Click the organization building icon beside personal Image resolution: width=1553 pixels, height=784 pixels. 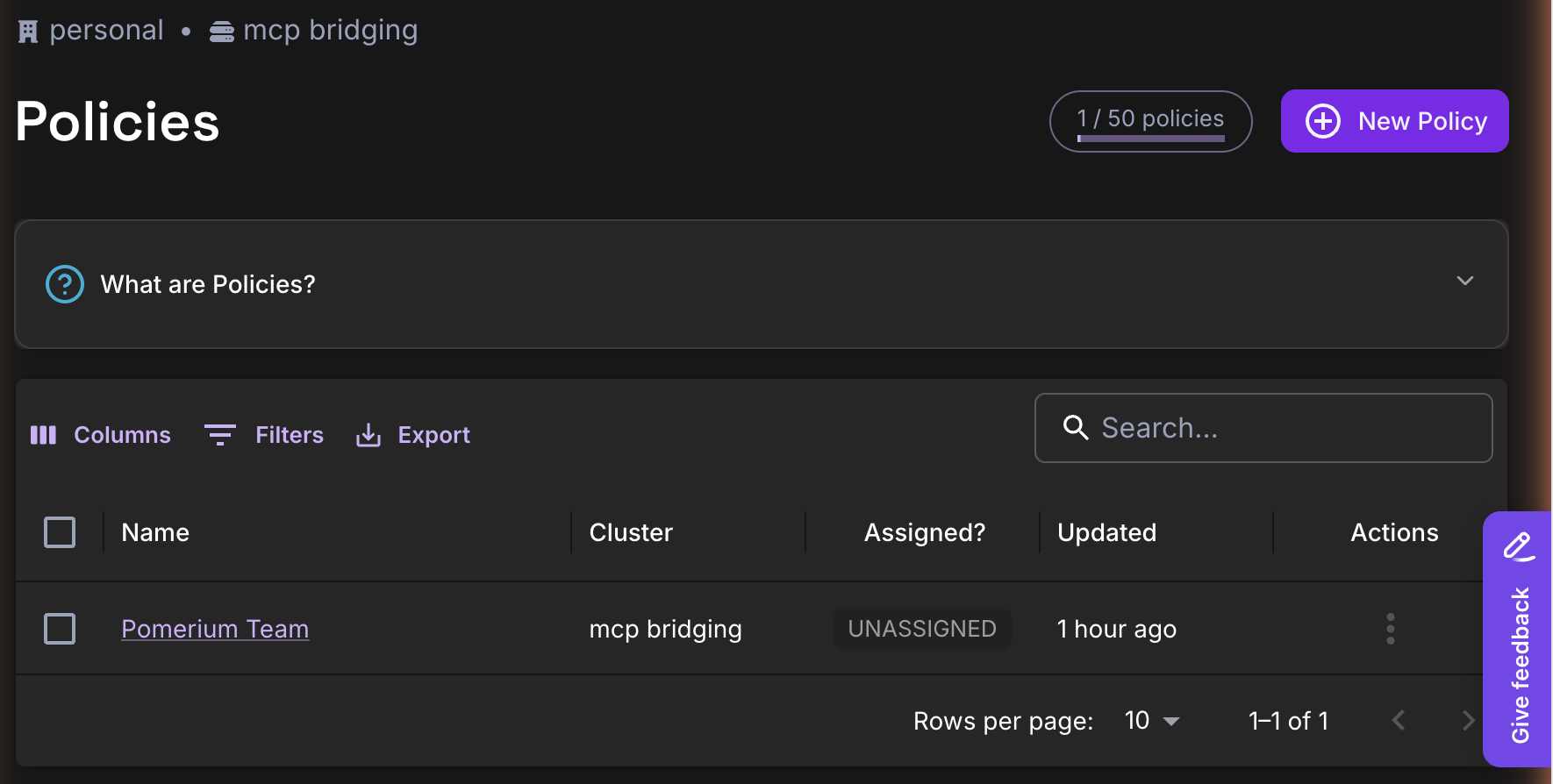click(x=28, y=32)
